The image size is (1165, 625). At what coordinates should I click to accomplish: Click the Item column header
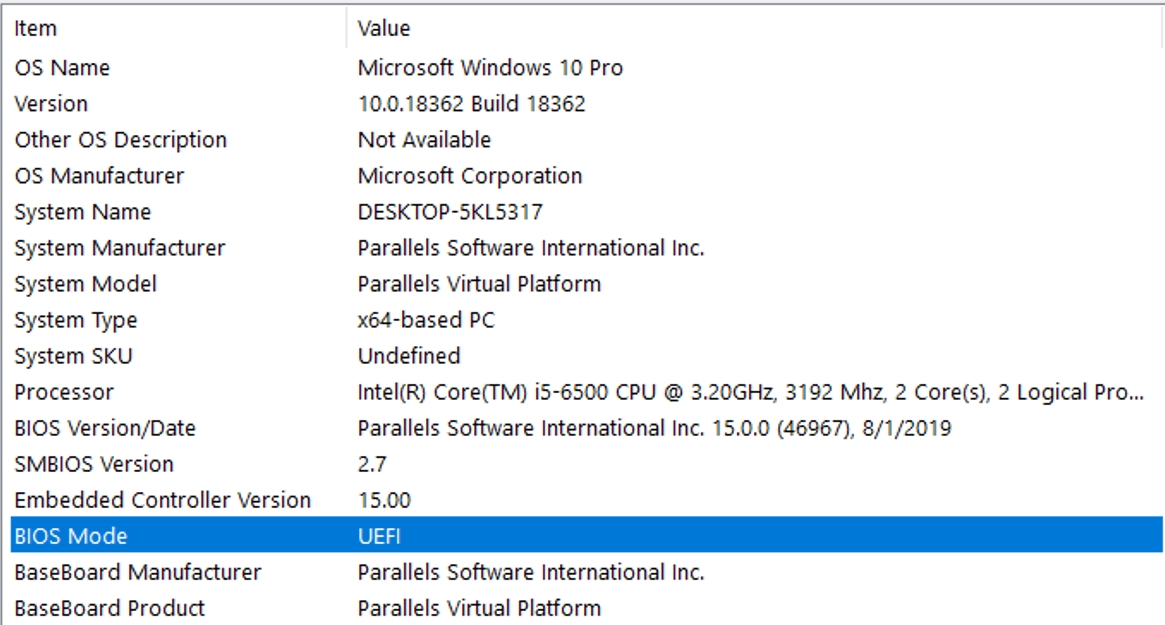click(36, 28)
